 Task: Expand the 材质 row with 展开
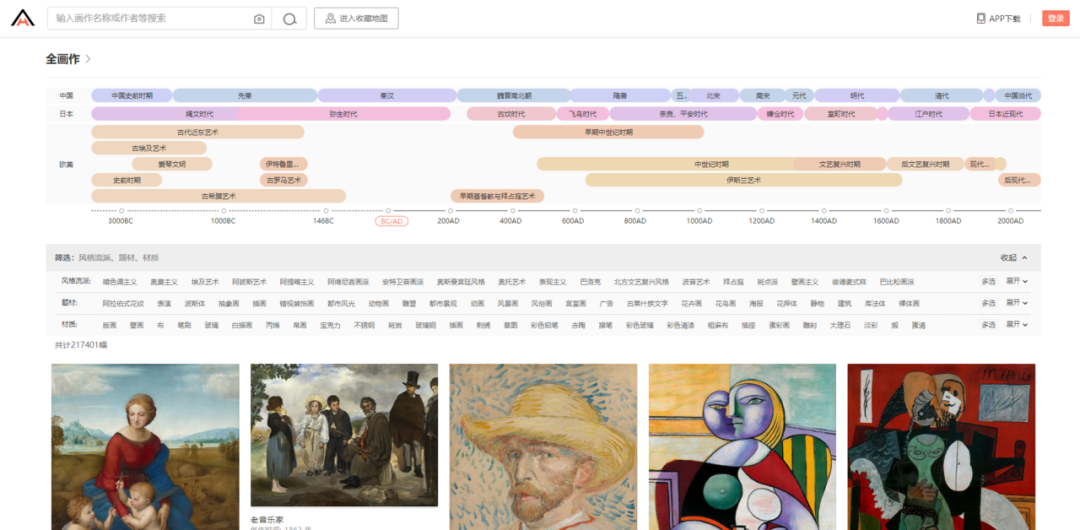1017,324
